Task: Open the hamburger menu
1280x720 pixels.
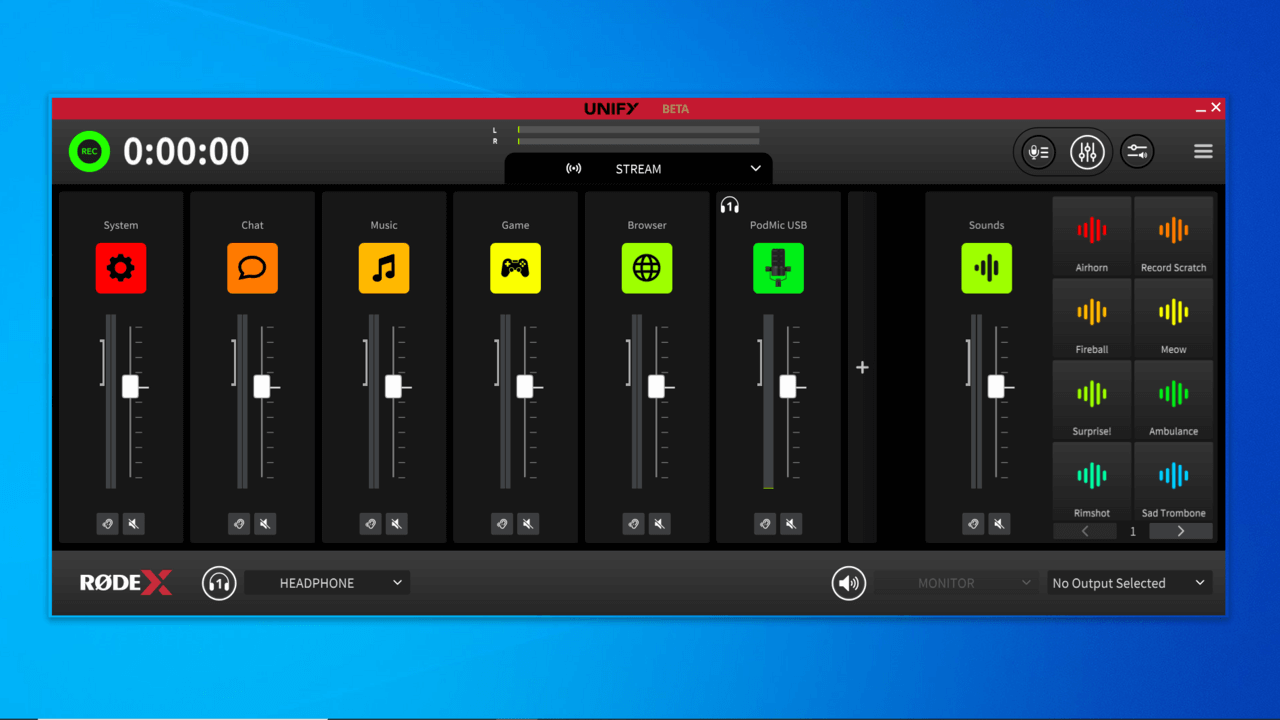Action: 1203,152
